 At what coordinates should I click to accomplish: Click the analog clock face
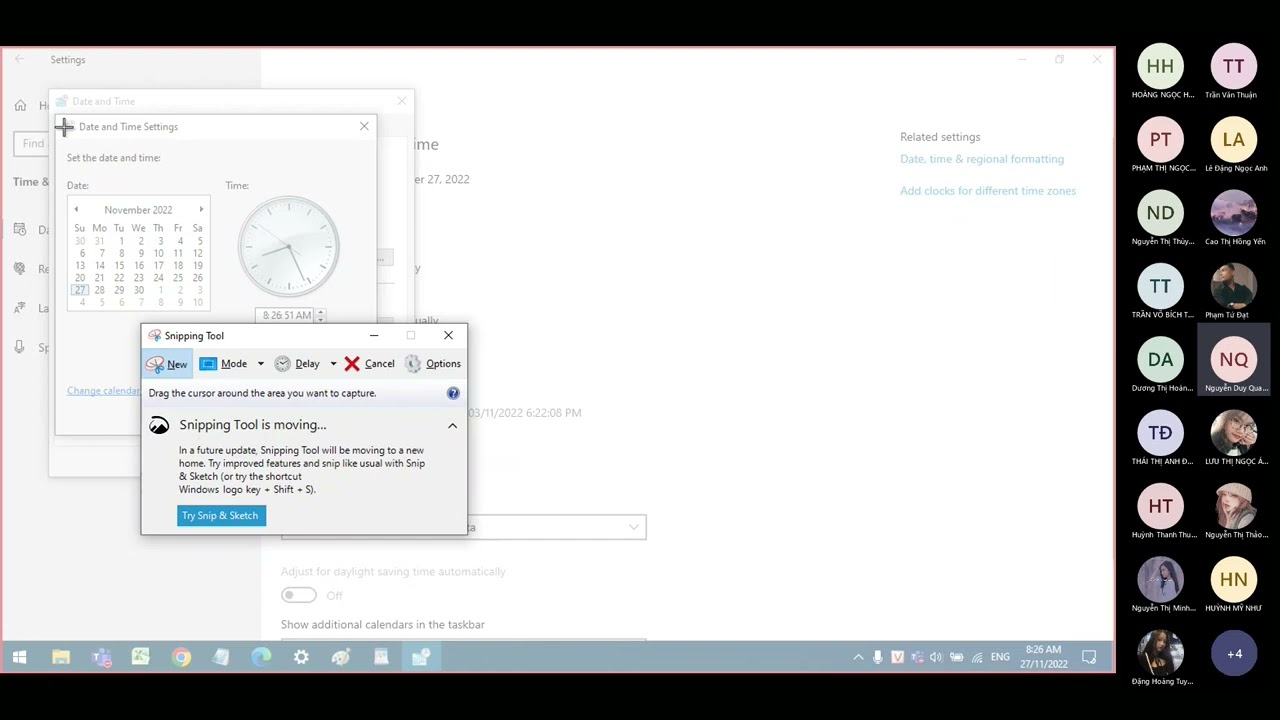coord(289,246)
